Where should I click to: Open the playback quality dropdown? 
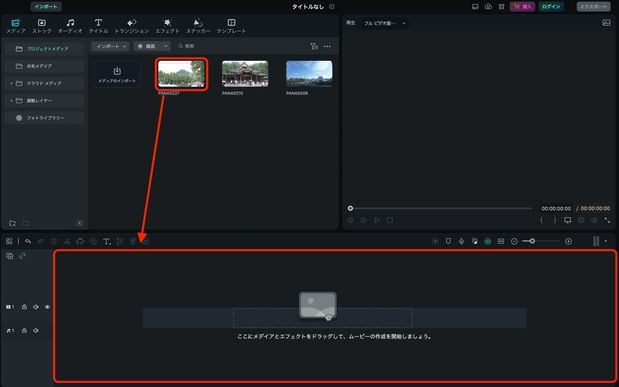(385, 23)
